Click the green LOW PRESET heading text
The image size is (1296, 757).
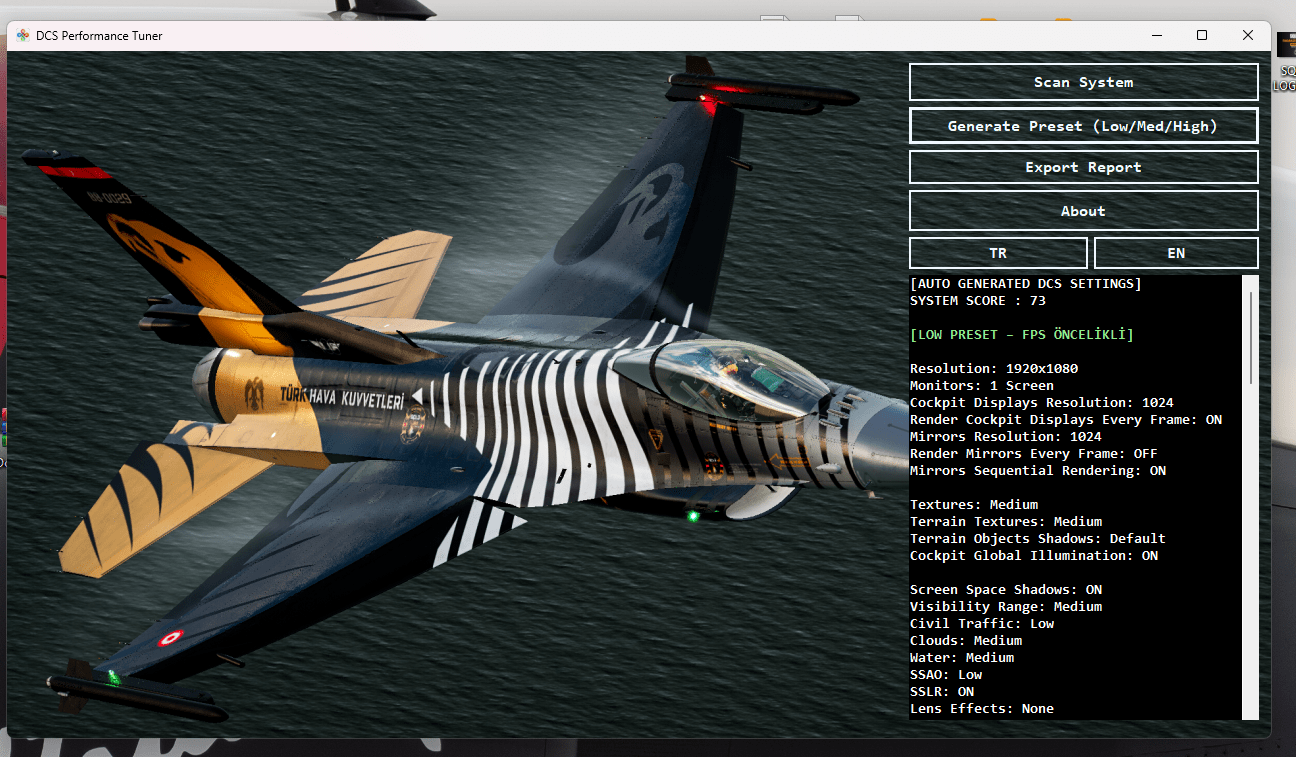[x=1022, y=335]
